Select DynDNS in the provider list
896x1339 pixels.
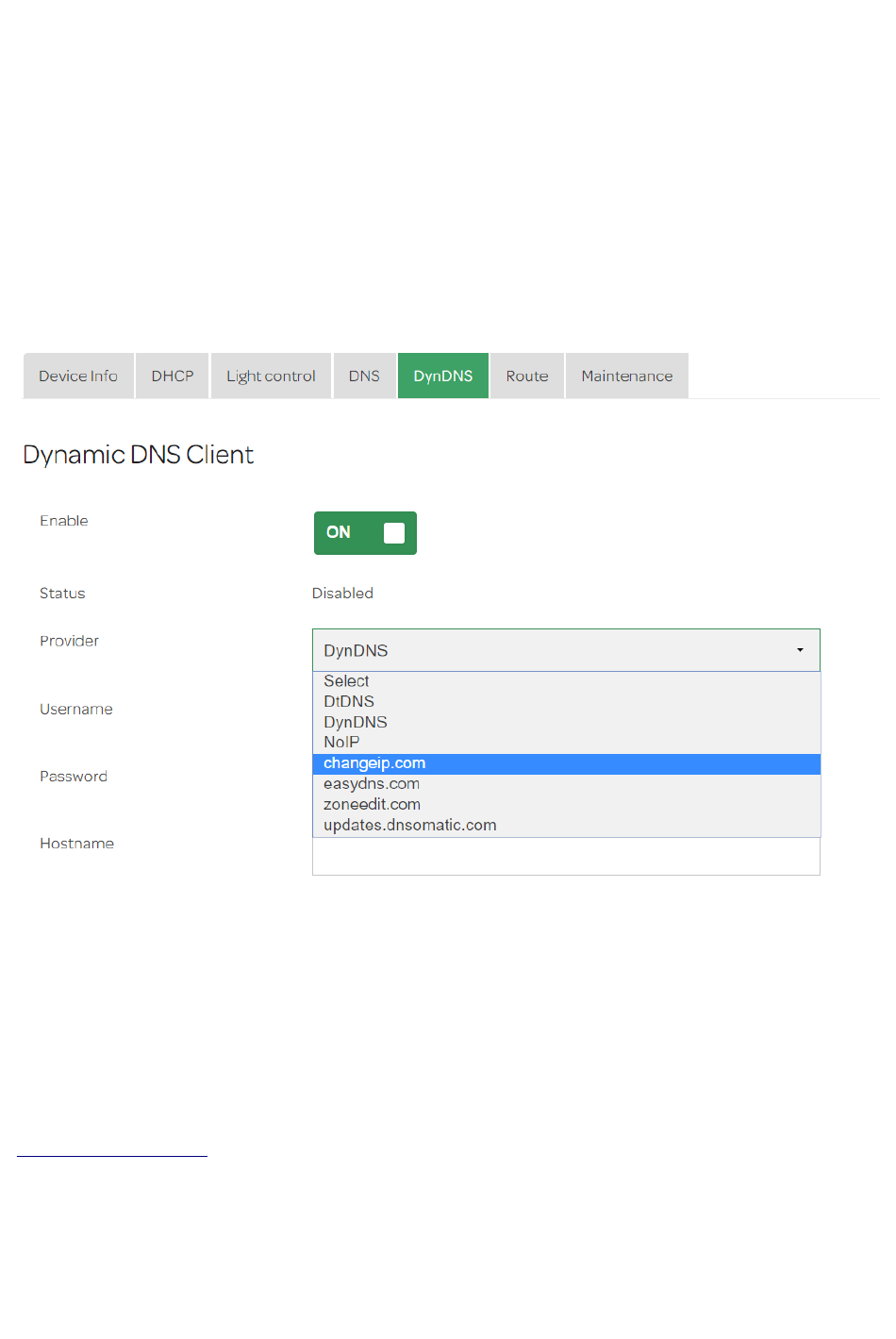(356, 722)
